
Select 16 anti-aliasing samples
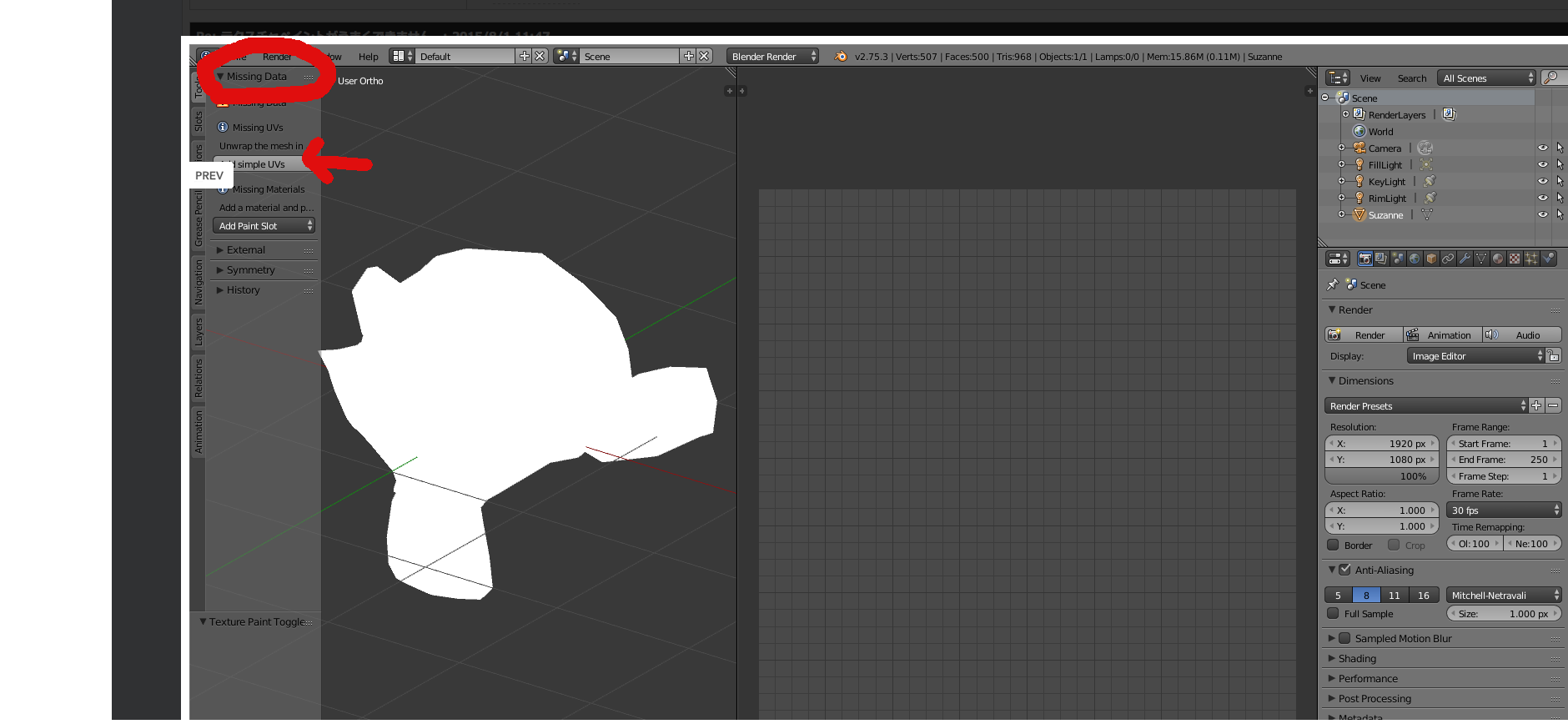pyautogui.click(x=1424, y=595)
